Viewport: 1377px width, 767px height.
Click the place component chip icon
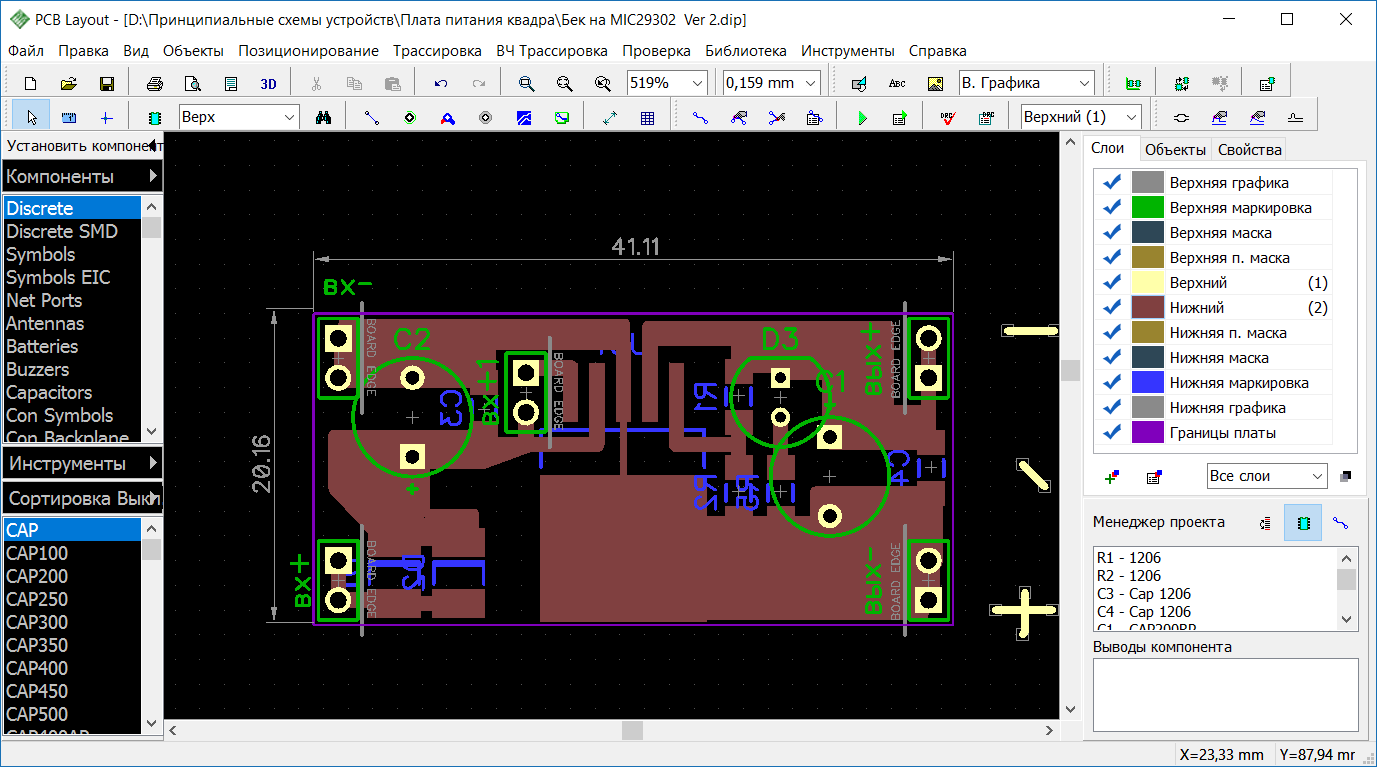point(154,117)
